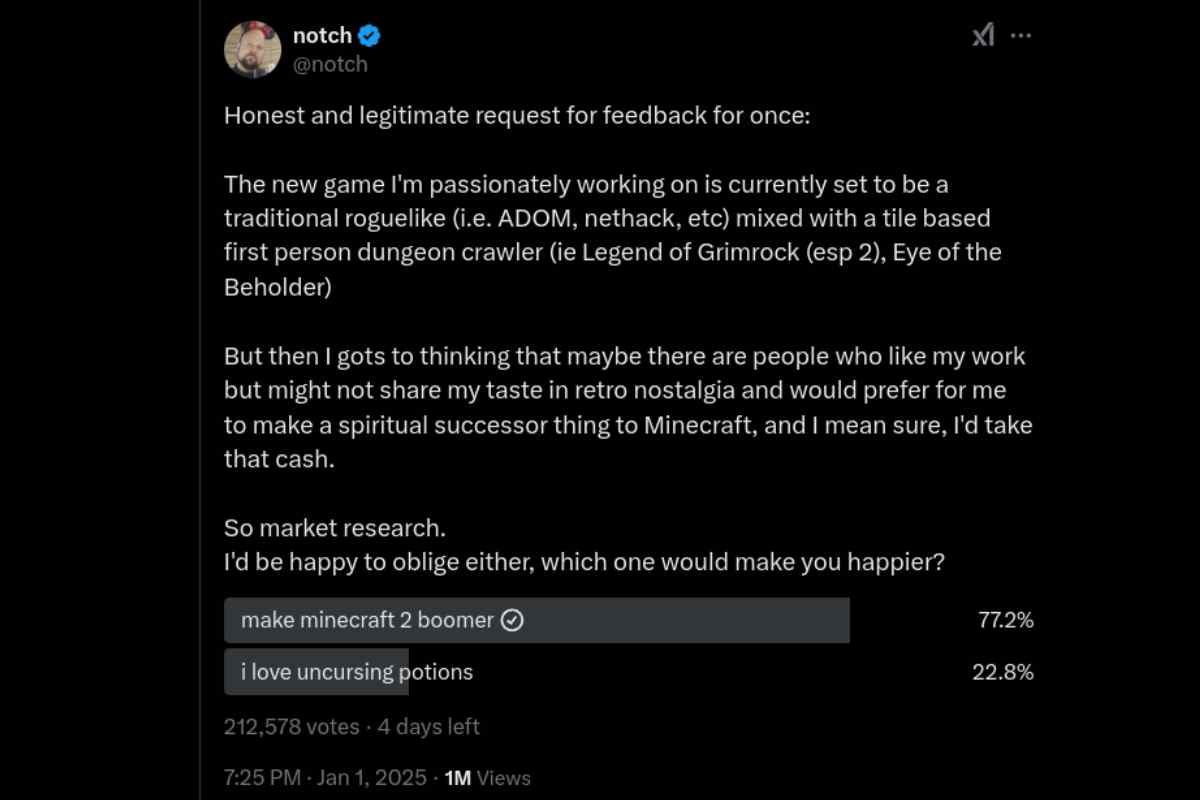Open notch's profile picture avatar
Viewport: 1200px width, 800px height.
click(253, 49)
